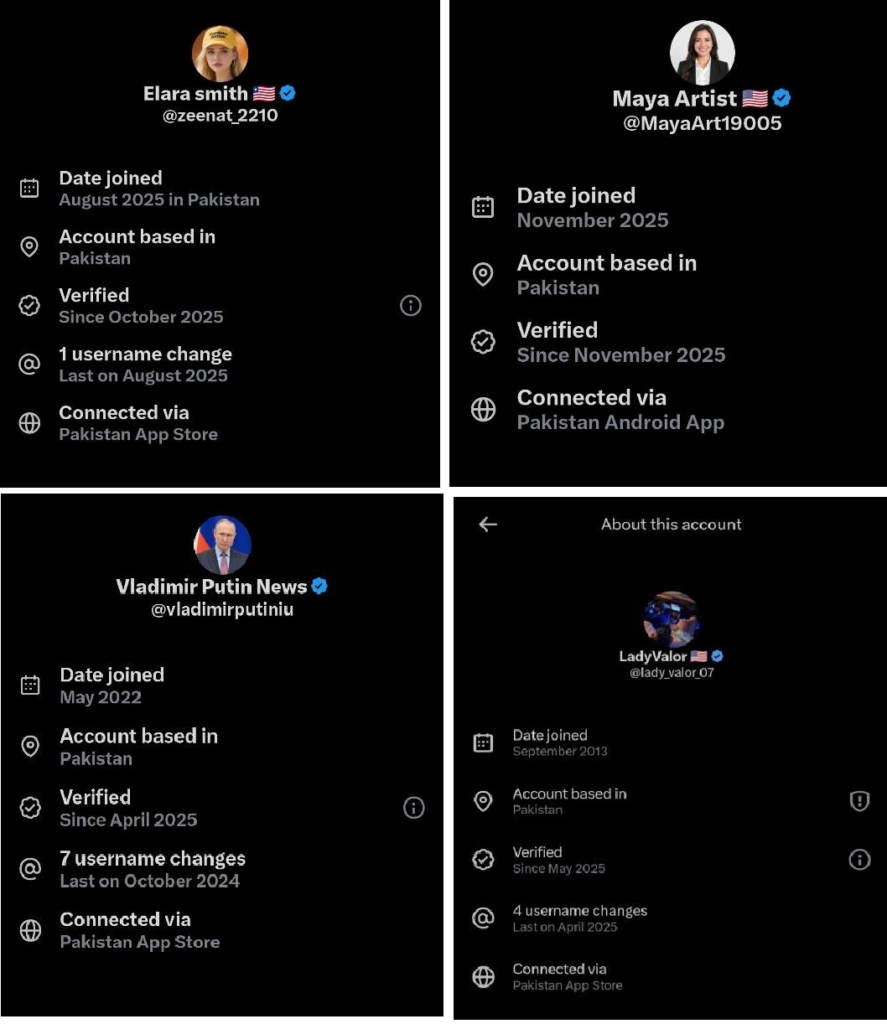887x1024 pixels.
Task: Click the @MayaArt19005 username
Action: pos(702,123)
